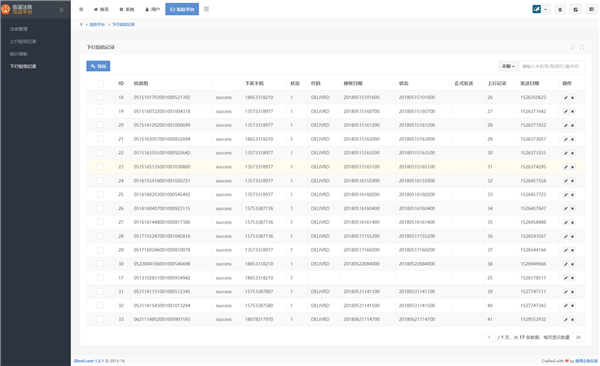Select the highlighted 短信平台 tab

(x=182, y=9)
